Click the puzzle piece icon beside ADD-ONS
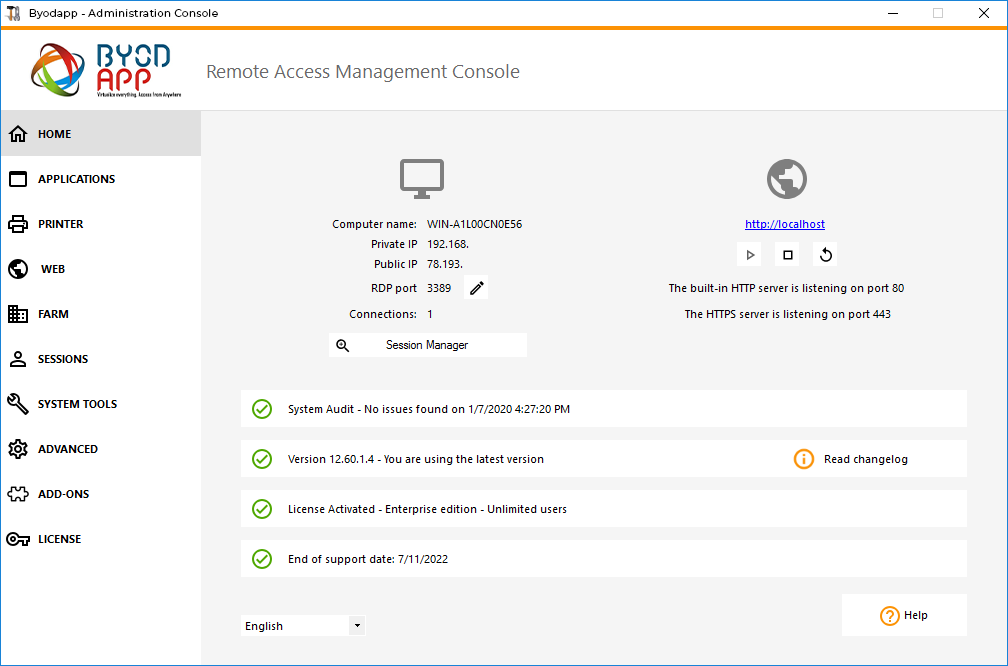This screenshot has height=666, width=1008. click(x=18, y=494)
